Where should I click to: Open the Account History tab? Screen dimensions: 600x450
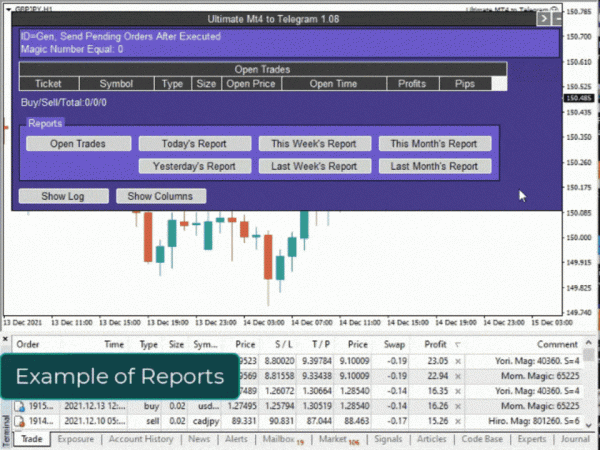[141, 439]
